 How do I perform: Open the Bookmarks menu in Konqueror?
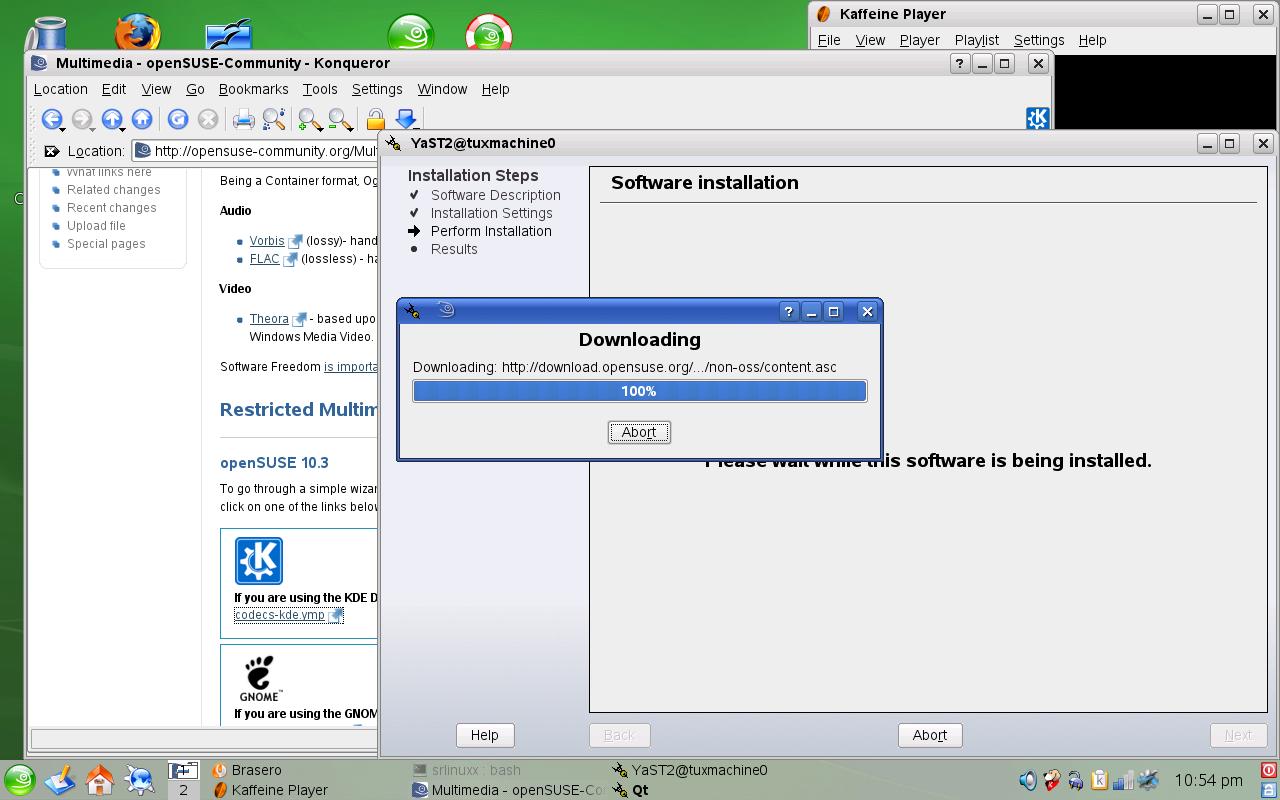click(x=253, y=89)
